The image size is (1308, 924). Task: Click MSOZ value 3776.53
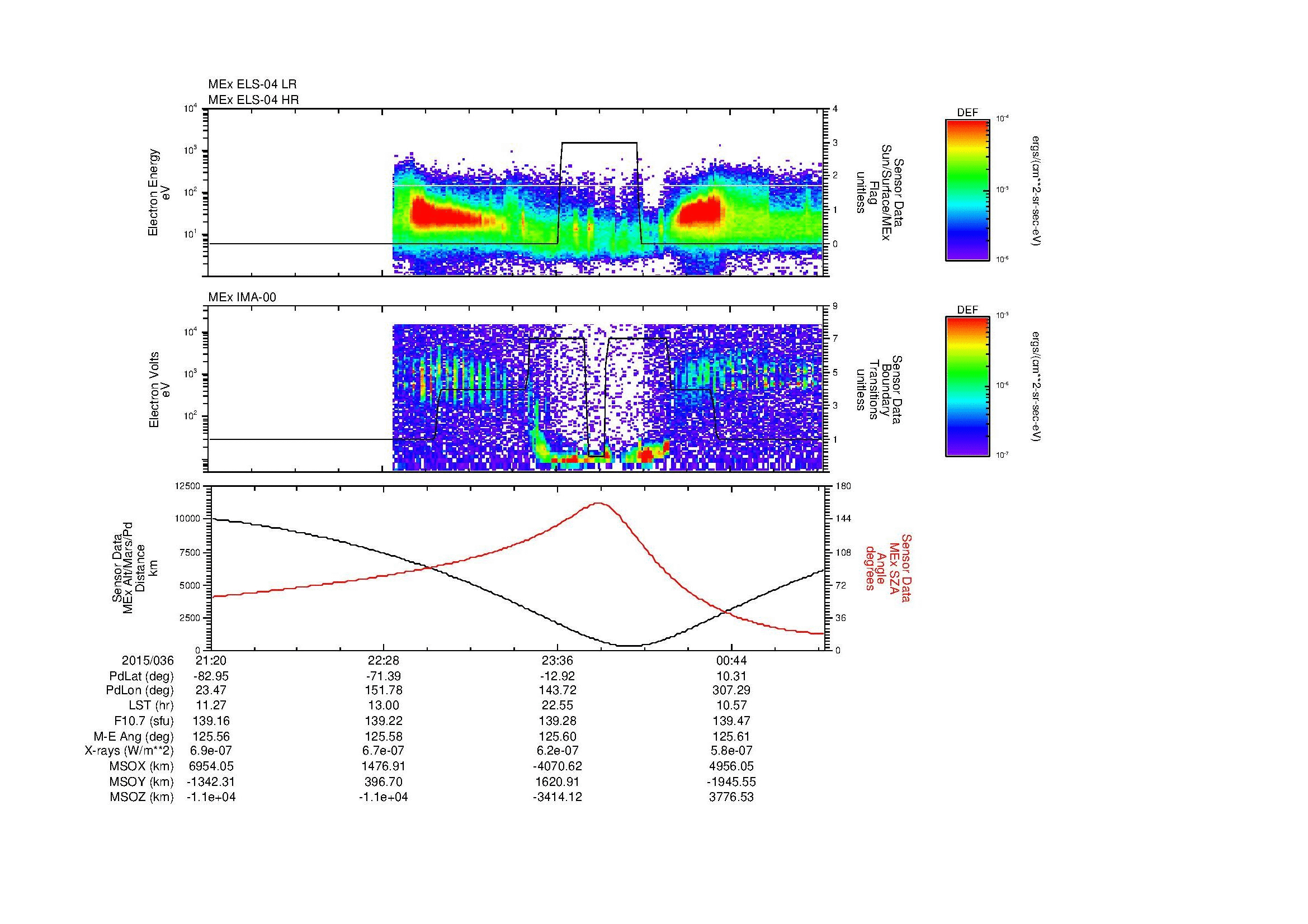[x=731, y=797]
